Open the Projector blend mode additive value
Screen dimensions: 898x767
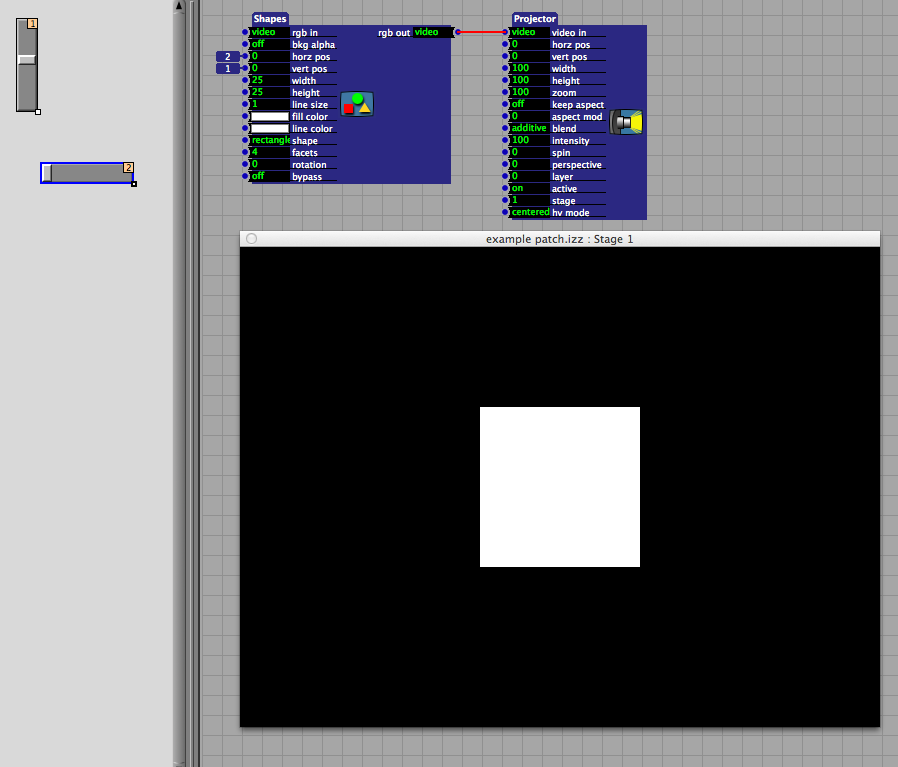point(529,129)
